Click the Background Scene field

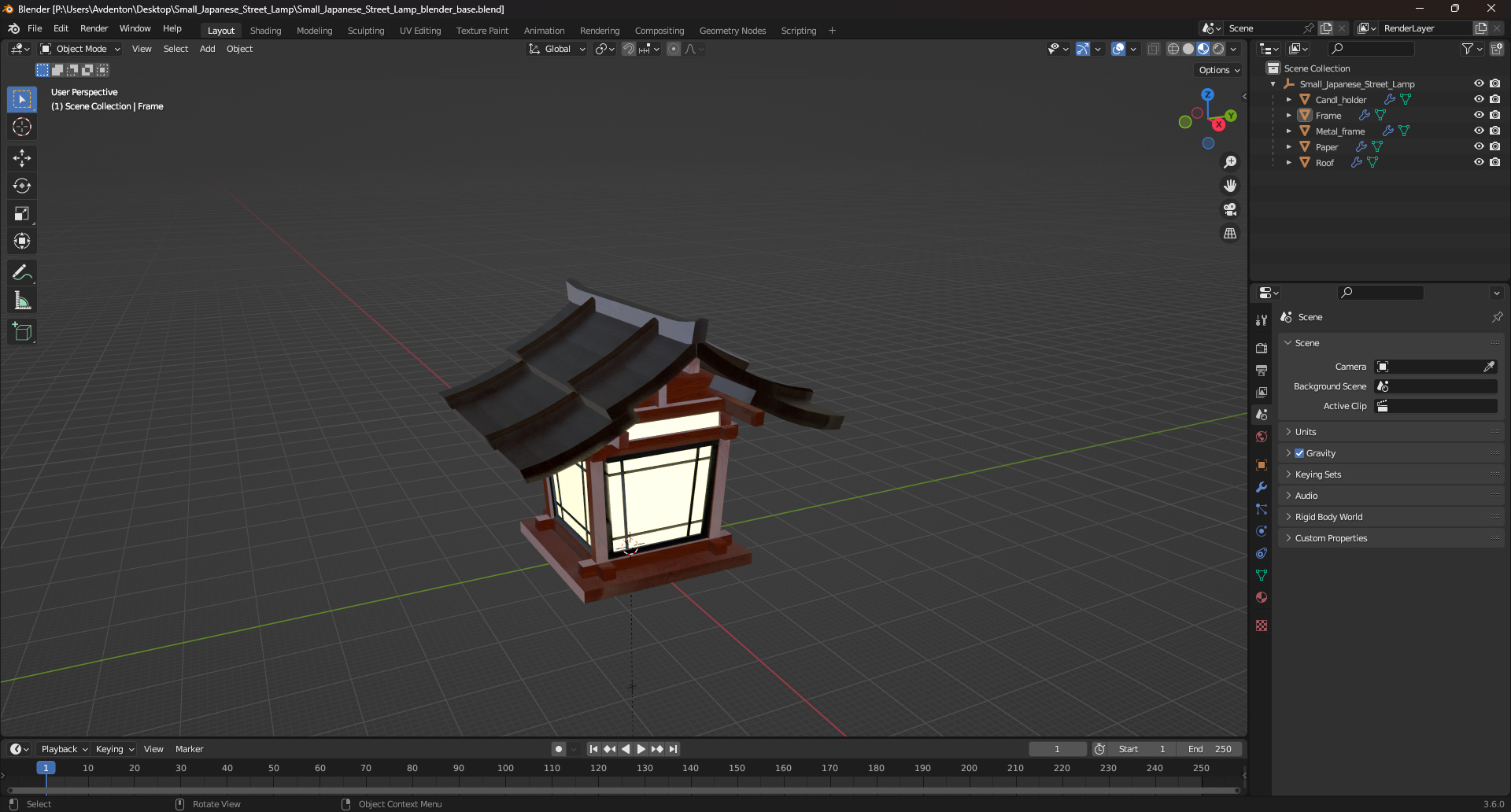1435,386
